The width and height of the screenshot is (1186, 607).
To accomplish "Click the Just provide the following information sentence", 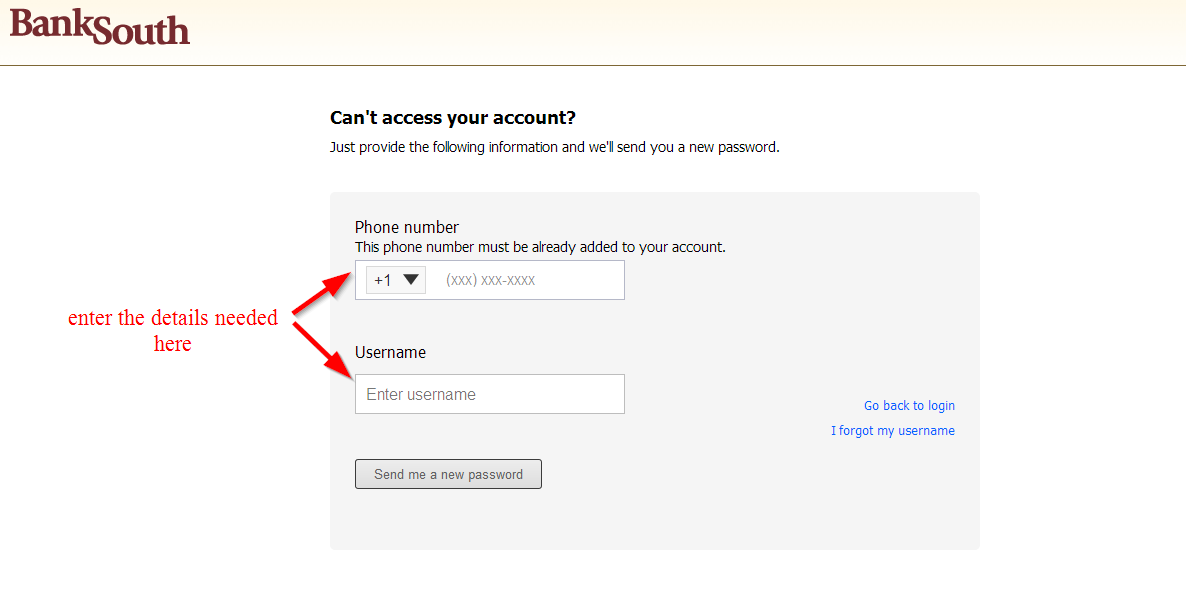I will pos(554,147).
